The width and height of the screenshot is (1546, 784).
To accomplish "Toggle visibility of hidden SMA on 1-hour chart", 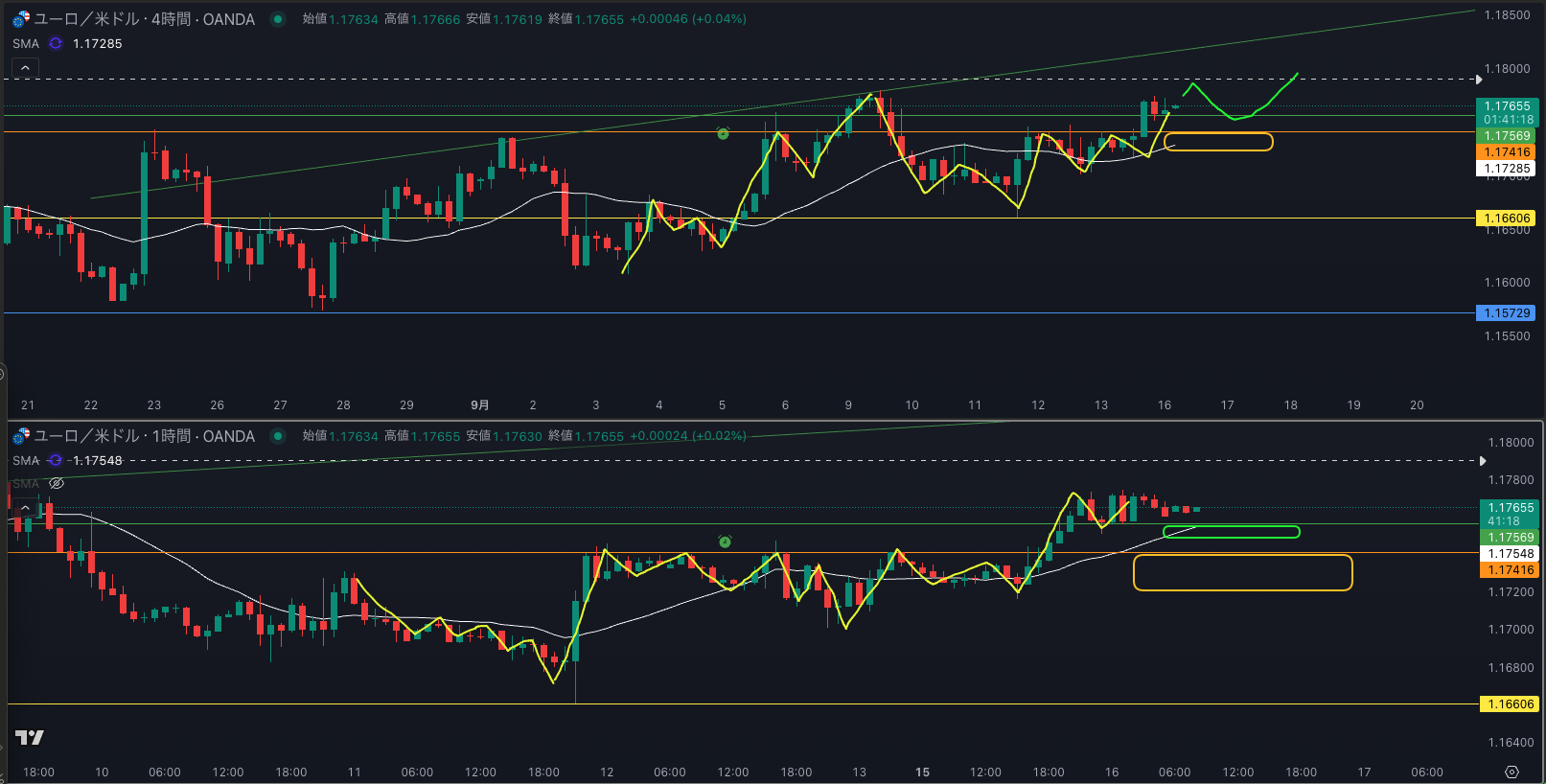I will 57,483.
